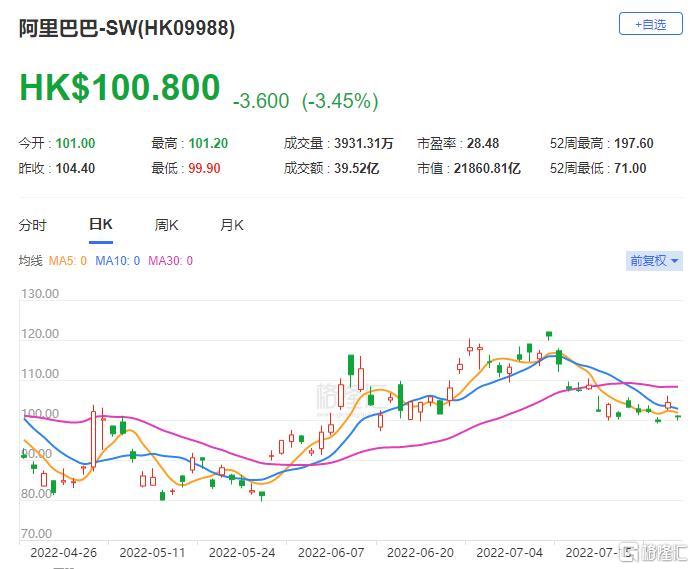Click the MA5 moving average legend
Image resolution: width=694 pixels, height=569 pixels.
pyautogui.click(x=68, y=261)
